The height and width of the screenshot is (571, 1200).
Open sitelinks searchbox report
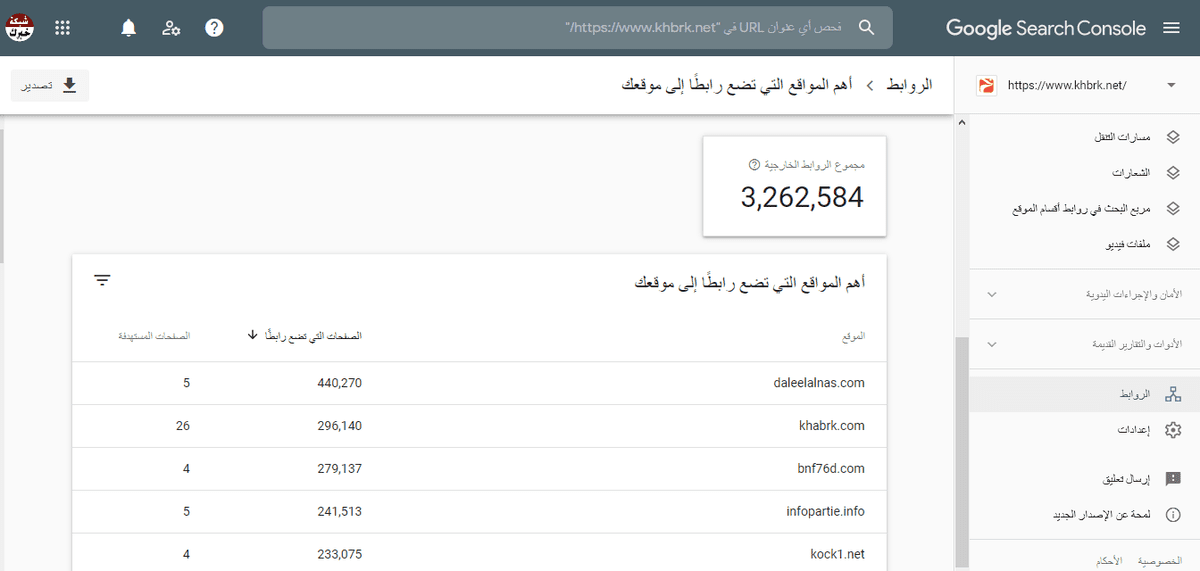coord(1082,209)
